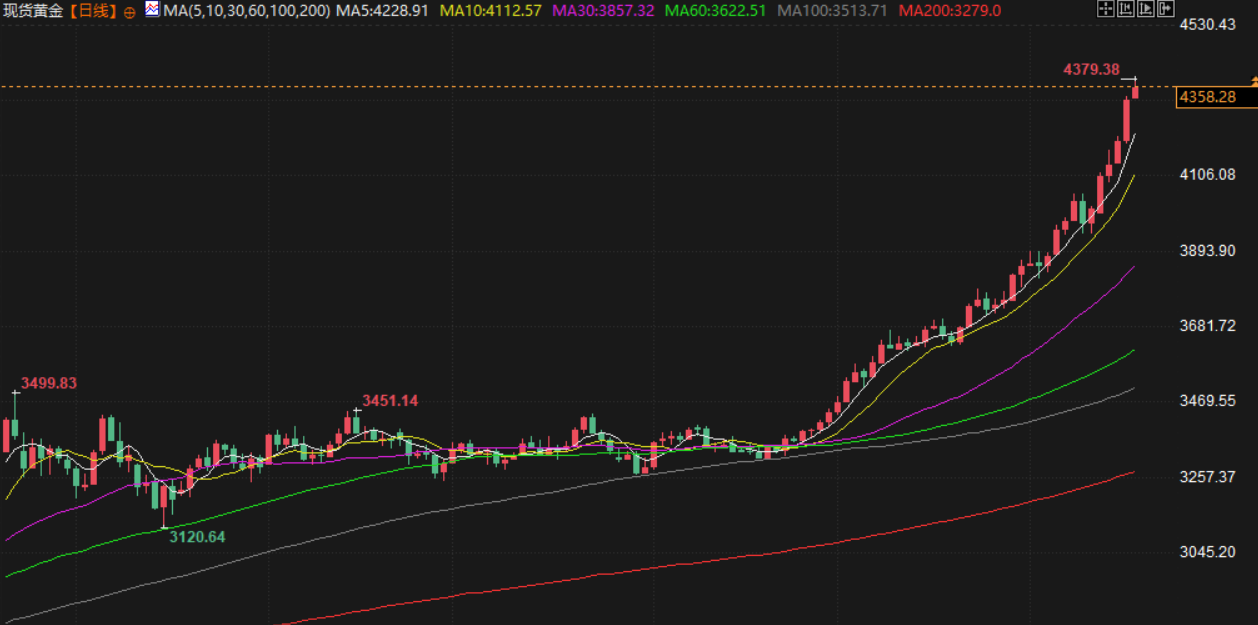
Task: Select the MA200:3279.0 legend label
Action: 949,11
